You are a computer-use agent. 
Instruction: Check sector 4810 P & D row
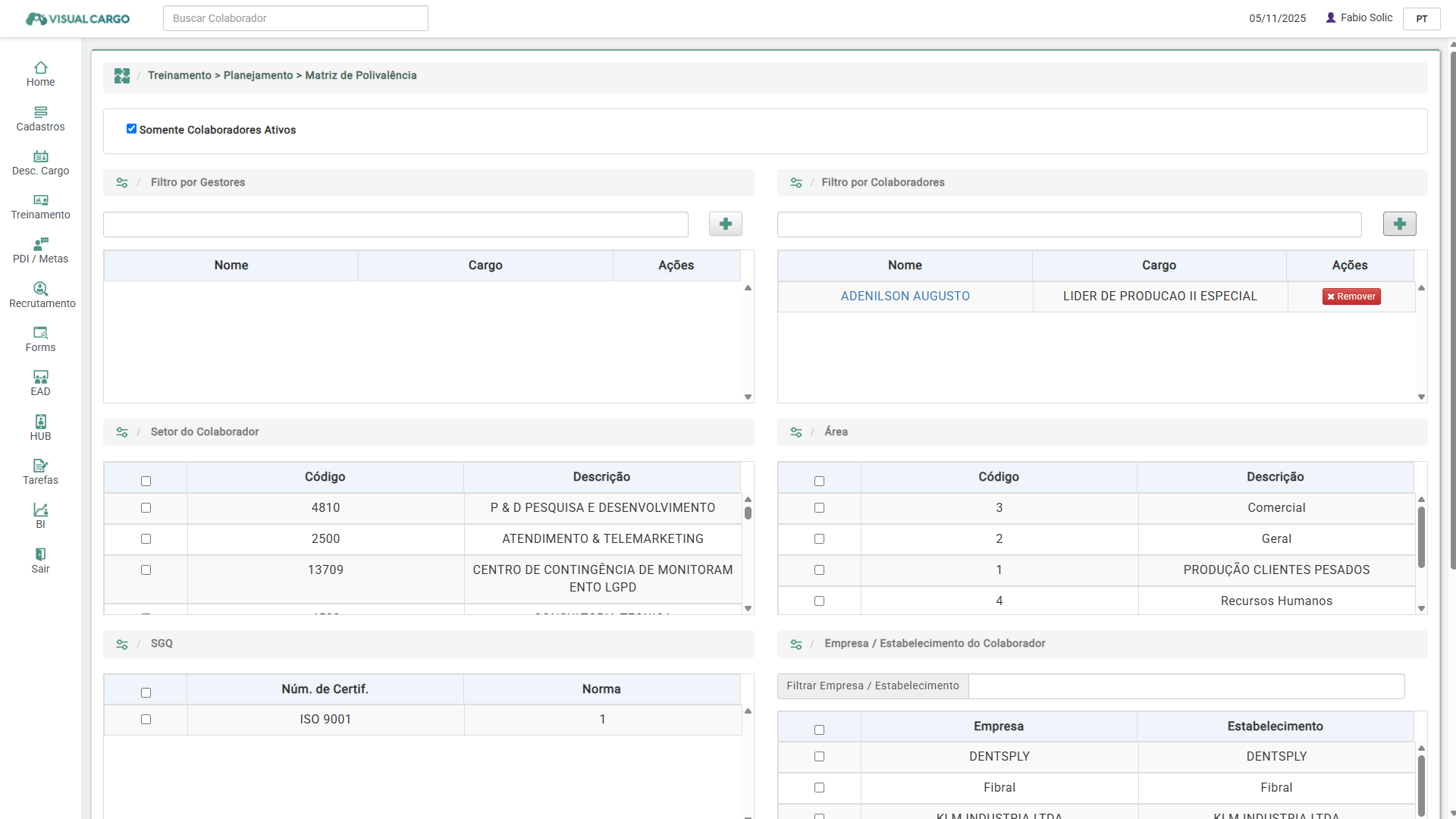(146, 508)
